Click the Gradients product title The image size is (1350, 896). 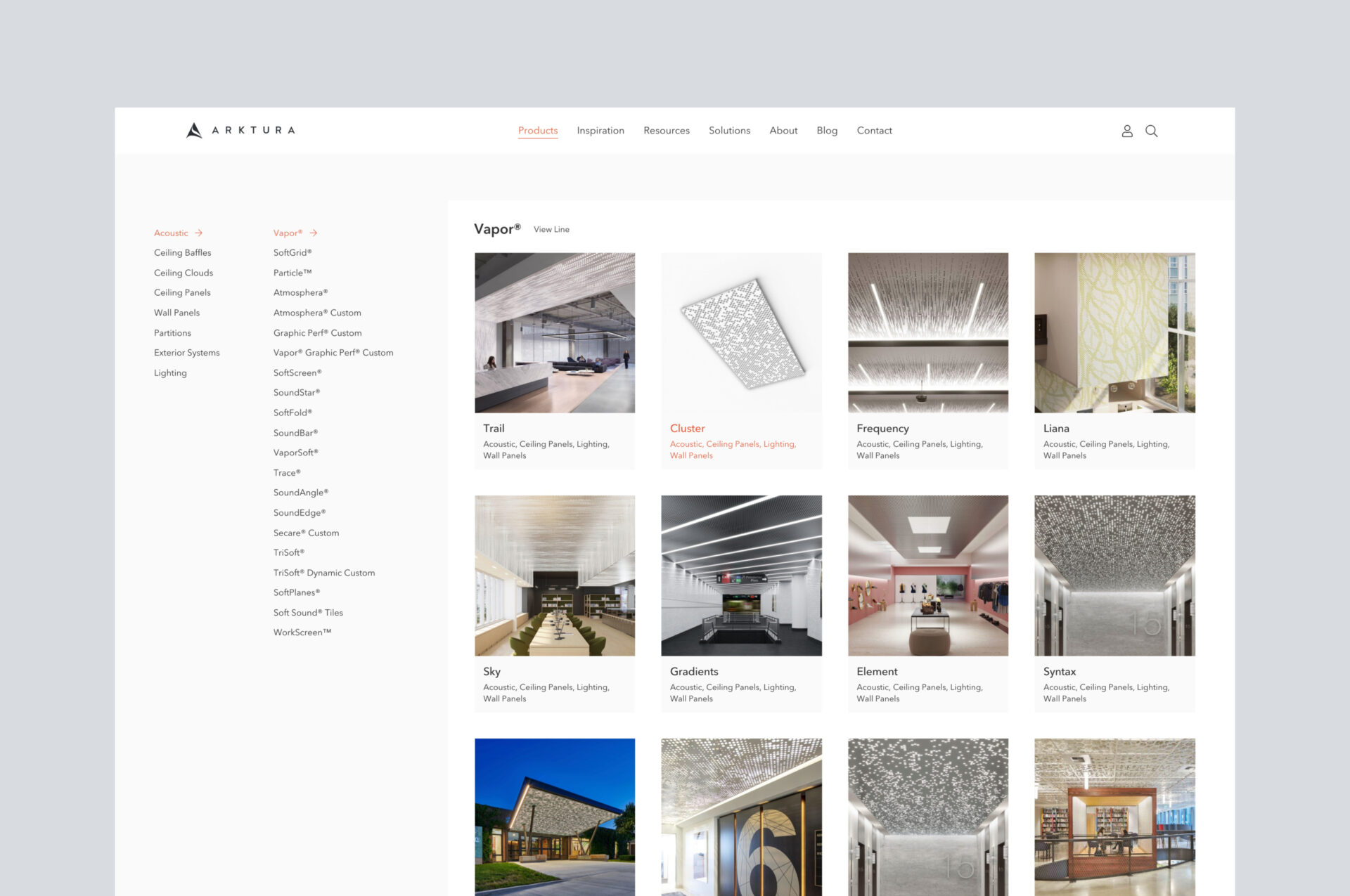click(694, 672)
